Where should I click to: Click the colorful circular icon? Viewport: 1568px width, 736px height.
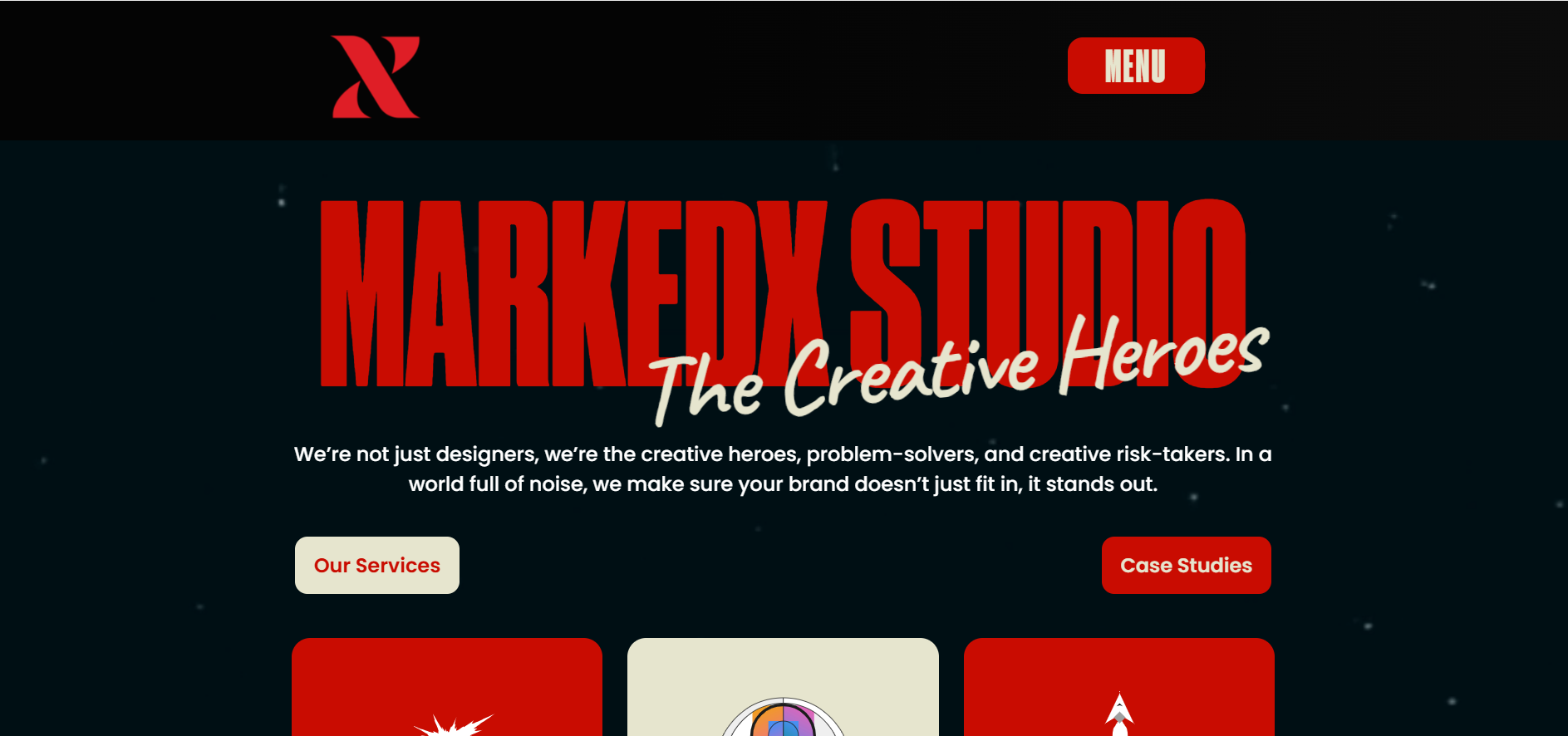[x=783, y=717]
